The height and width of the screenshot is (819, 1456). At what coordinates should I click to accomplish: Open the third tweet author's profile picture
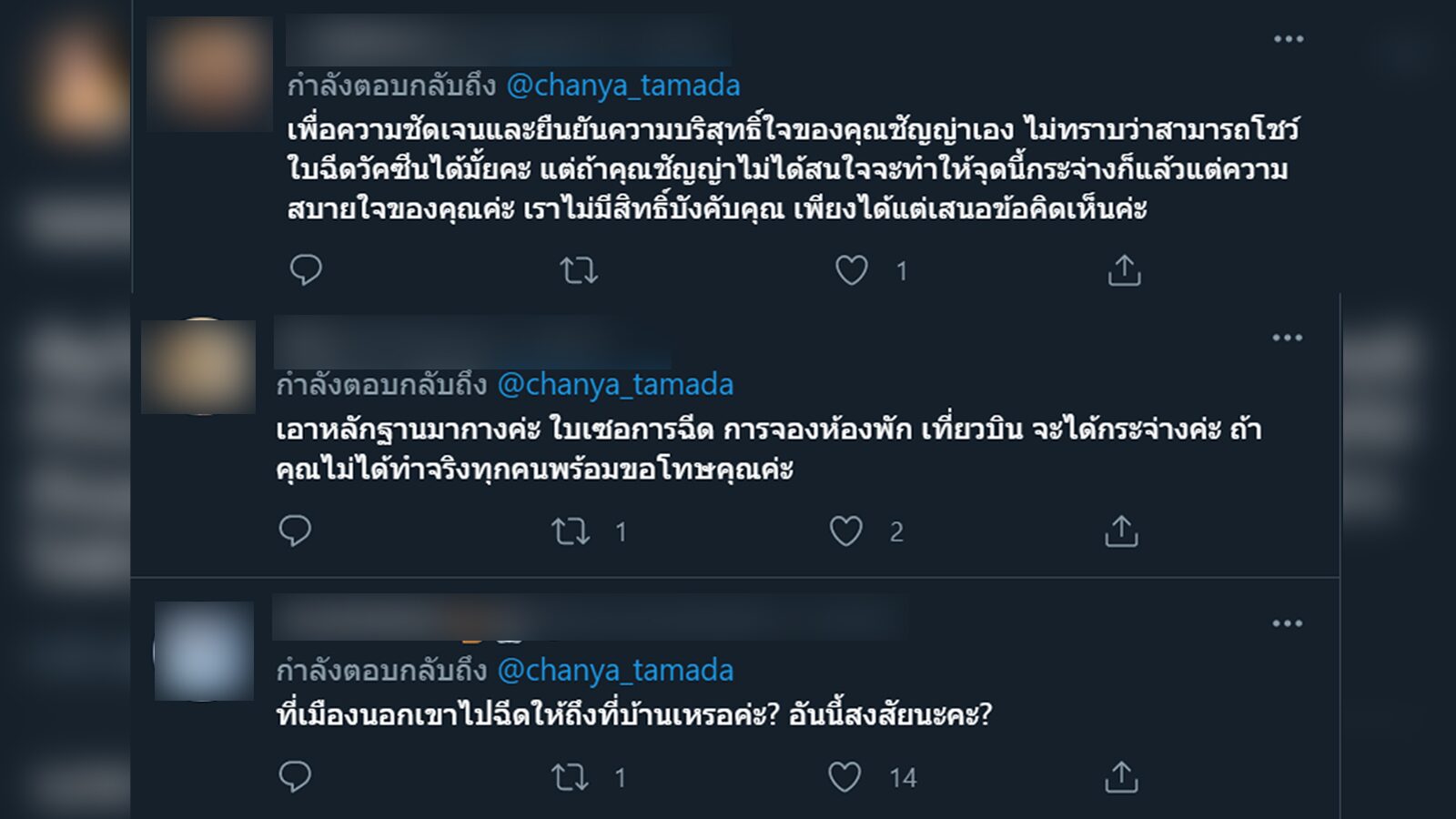click(x=204, y=651)
